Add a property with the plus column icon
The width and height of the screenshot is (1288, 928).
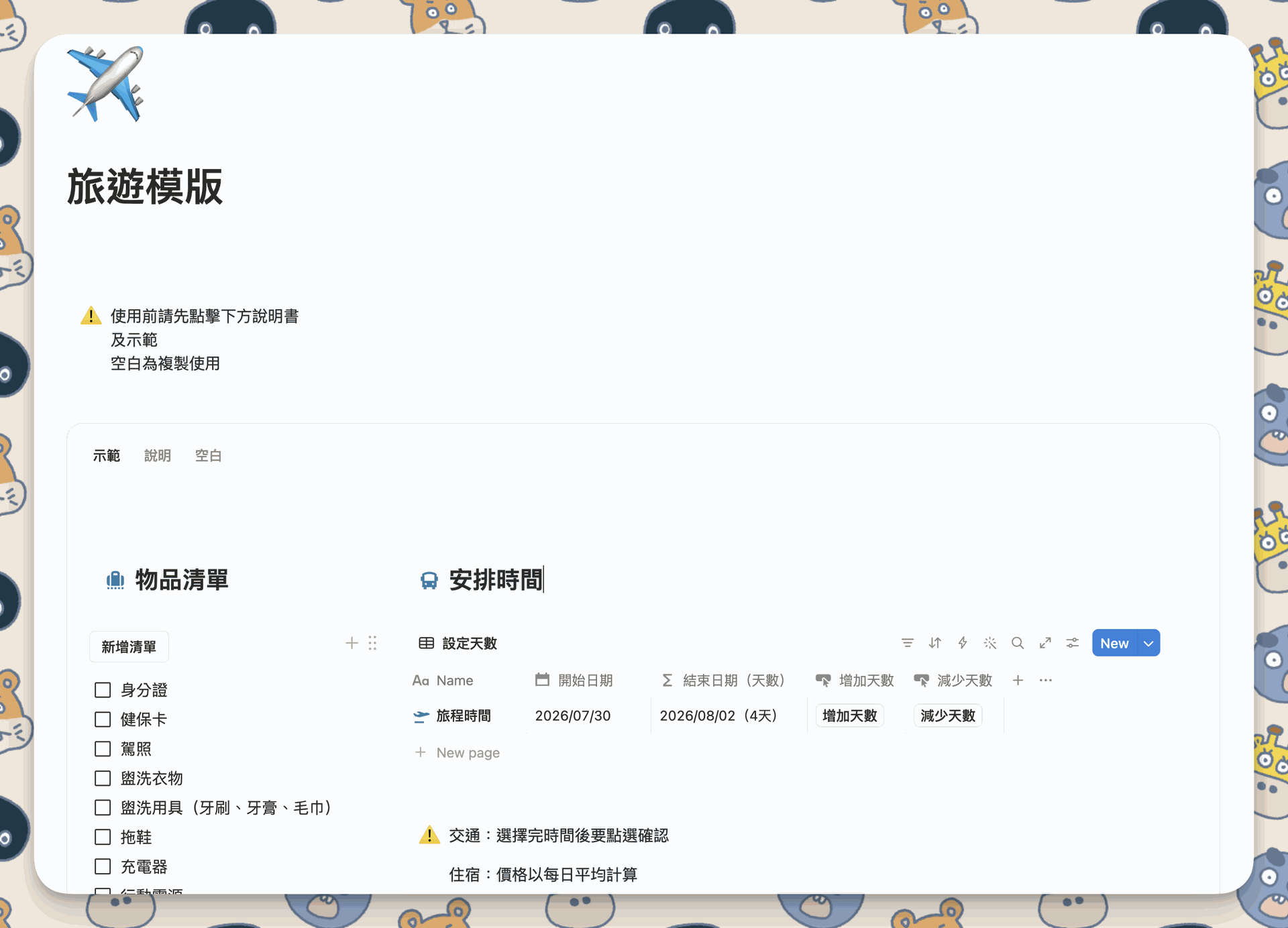click(1018, 680)
